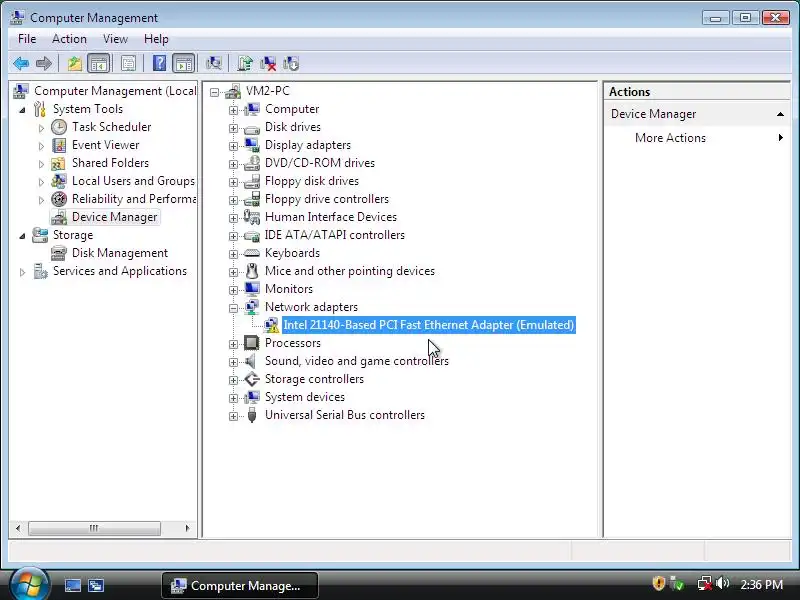This screenshot has height=600, width=800.
Task: Select Intel 21140-Based PCI Fast Ethernet Adapter
Action: click(x=429, y=325)
